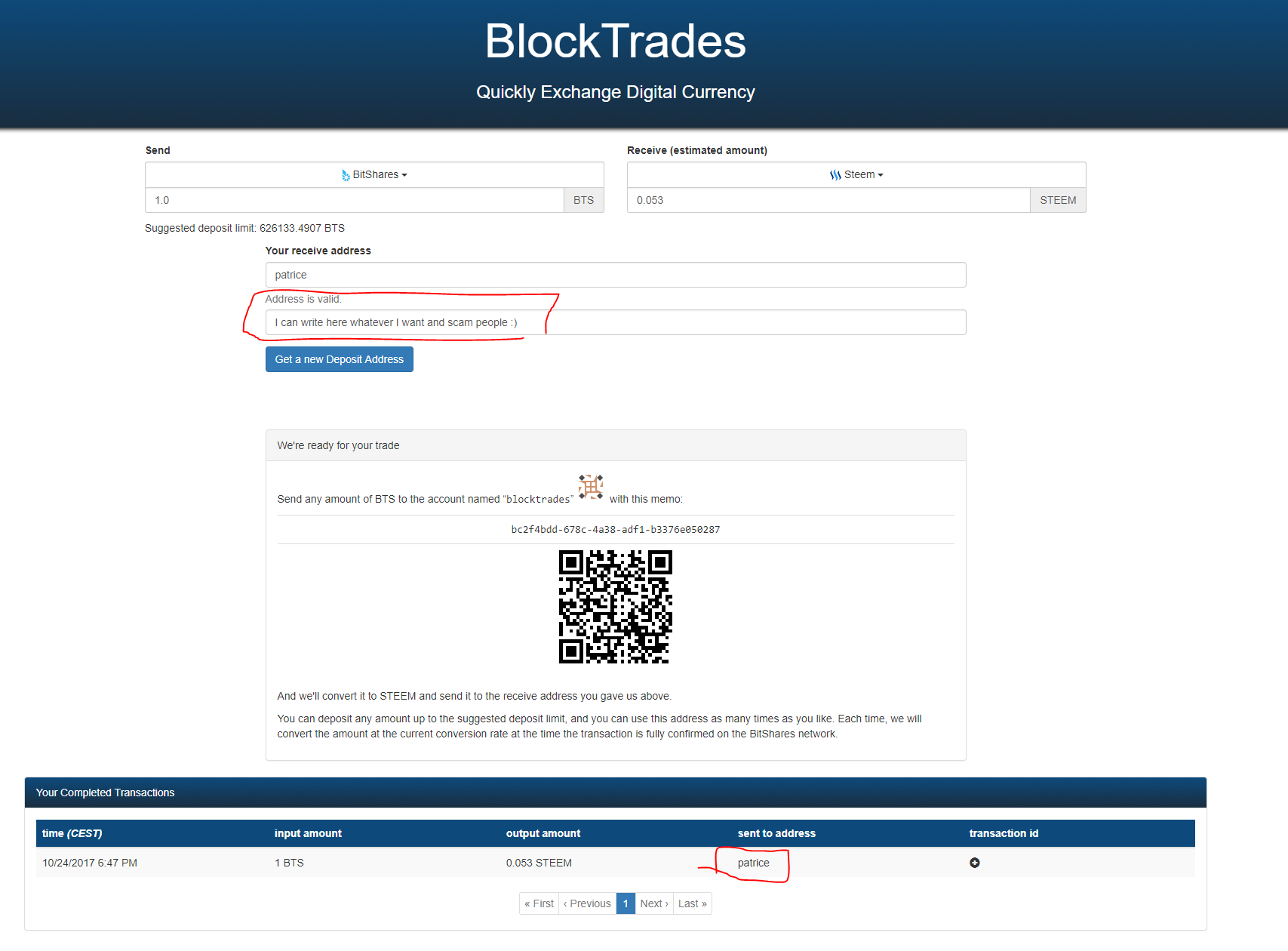Click Get a new Deposit Address button

coord(340,359)
